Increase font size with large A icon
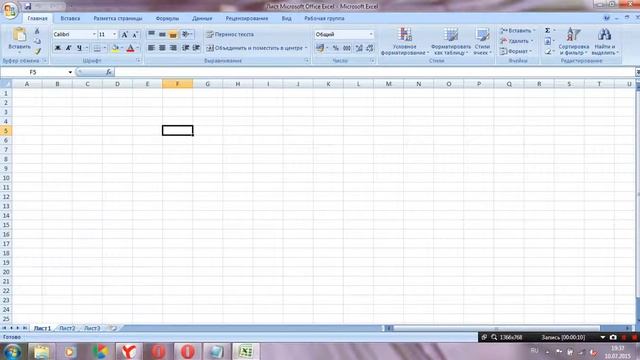Image resolution: width=640 pixels, height=360 pixels. [x=124, y=35]
